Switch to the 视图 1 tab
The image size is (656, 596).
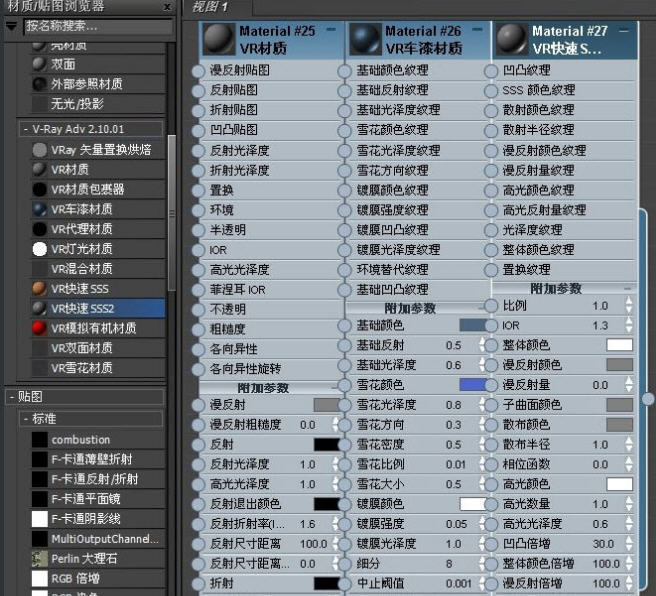coord(210,7)
